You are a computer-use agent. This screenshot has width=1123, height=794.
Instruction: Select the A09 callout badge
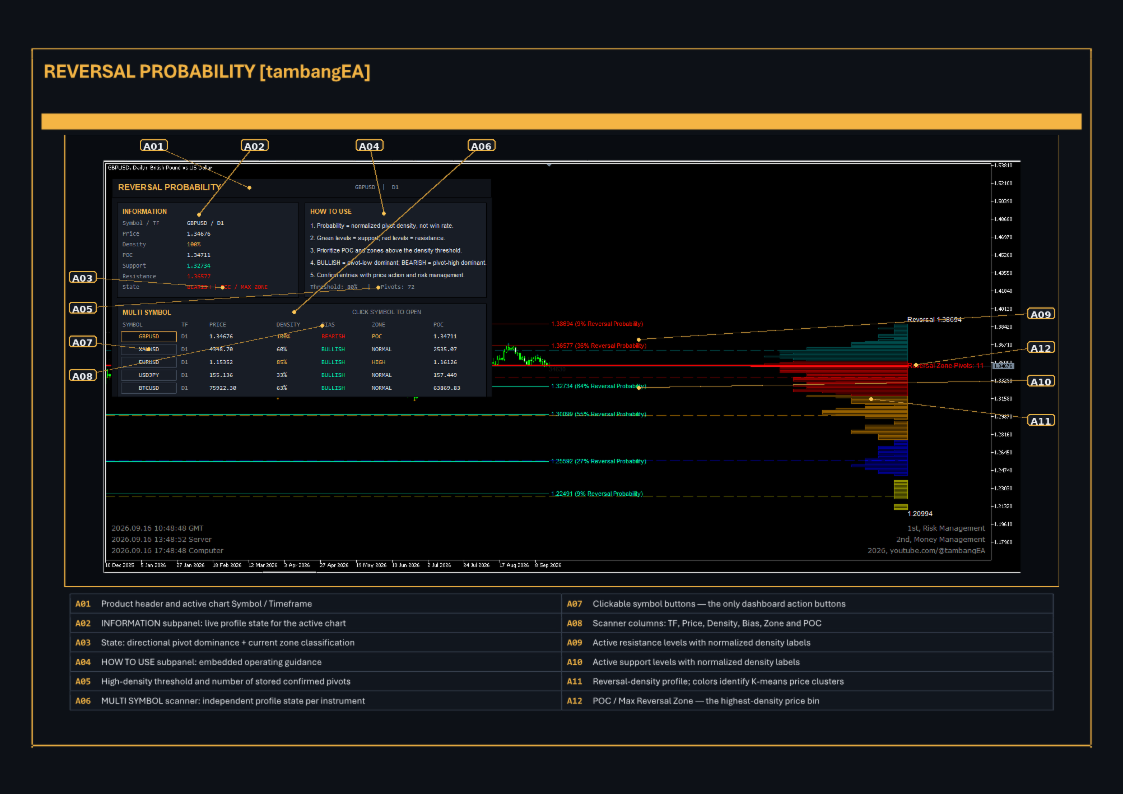1041,314
